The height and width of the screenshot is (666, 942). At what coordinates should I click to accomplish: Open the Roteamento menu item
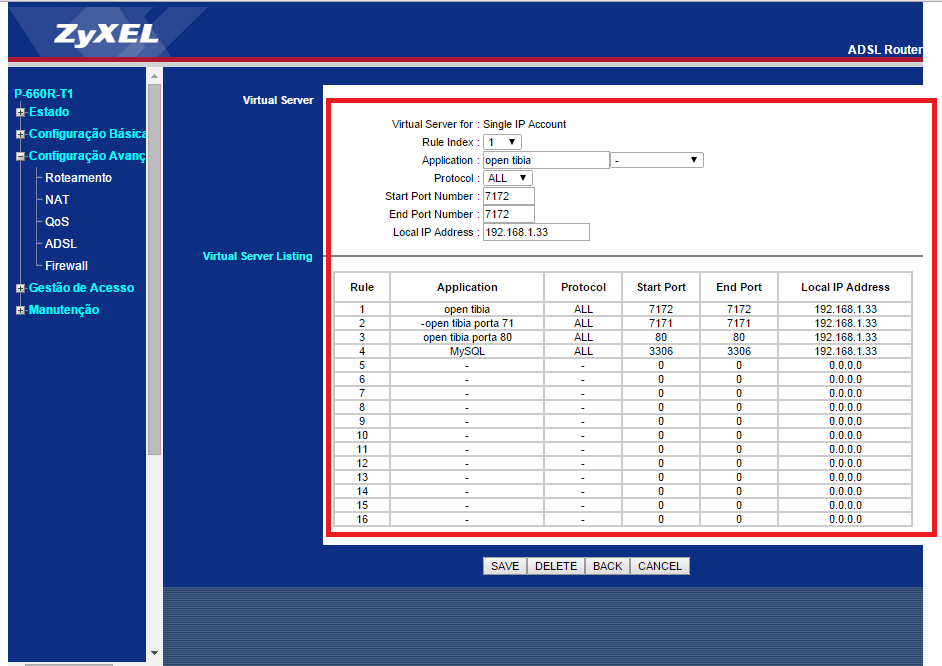78,178
